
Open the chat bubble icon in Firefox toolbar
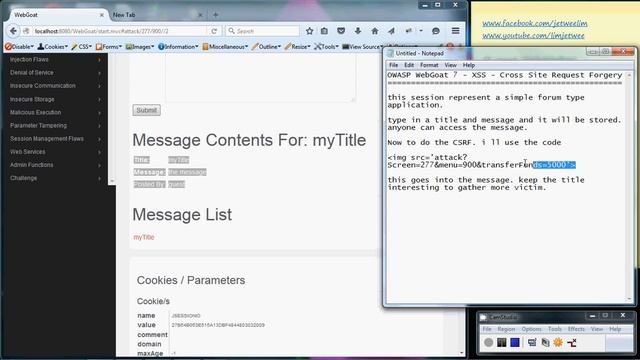tap(436, 31)
